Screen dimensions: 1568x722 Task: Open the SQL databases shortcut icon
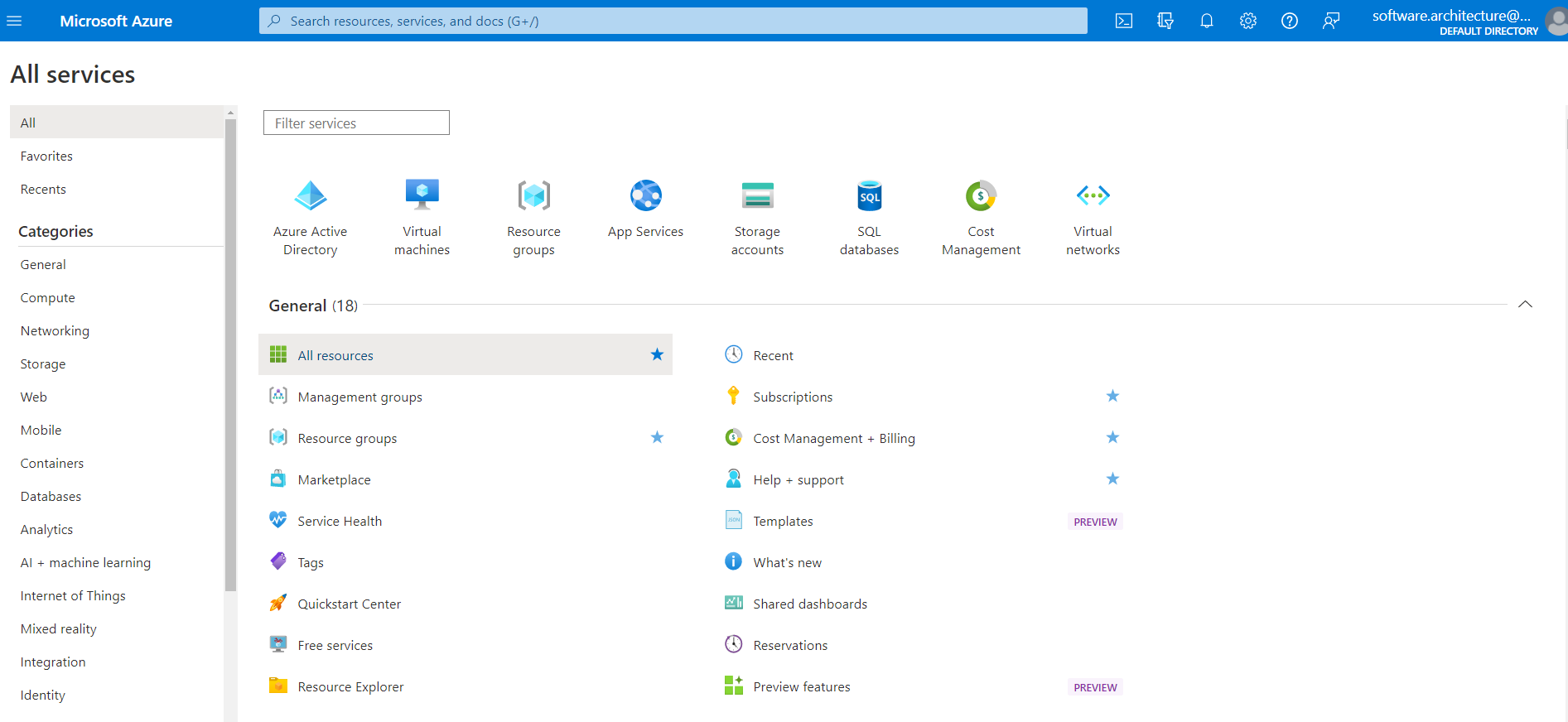tap(869, 196)
